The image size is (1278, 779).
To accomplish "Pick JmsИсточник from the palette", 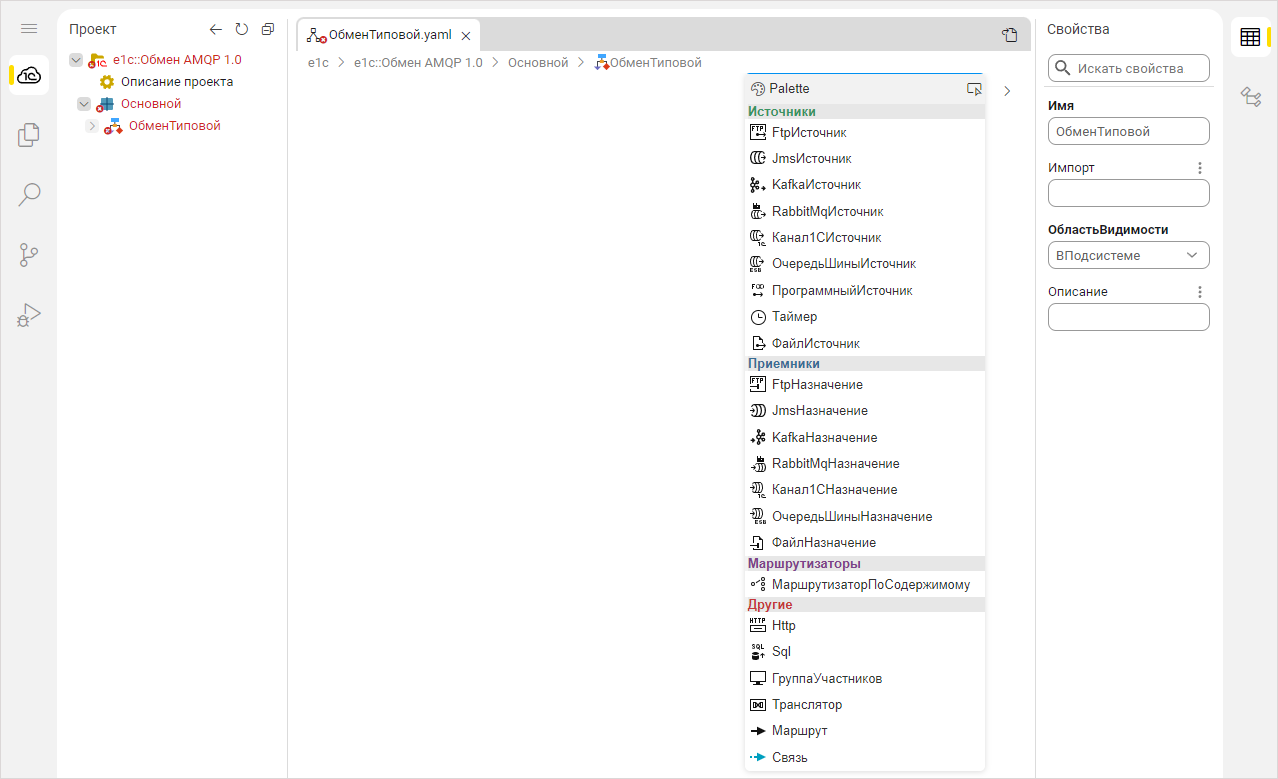I will (x=865, y=158).
